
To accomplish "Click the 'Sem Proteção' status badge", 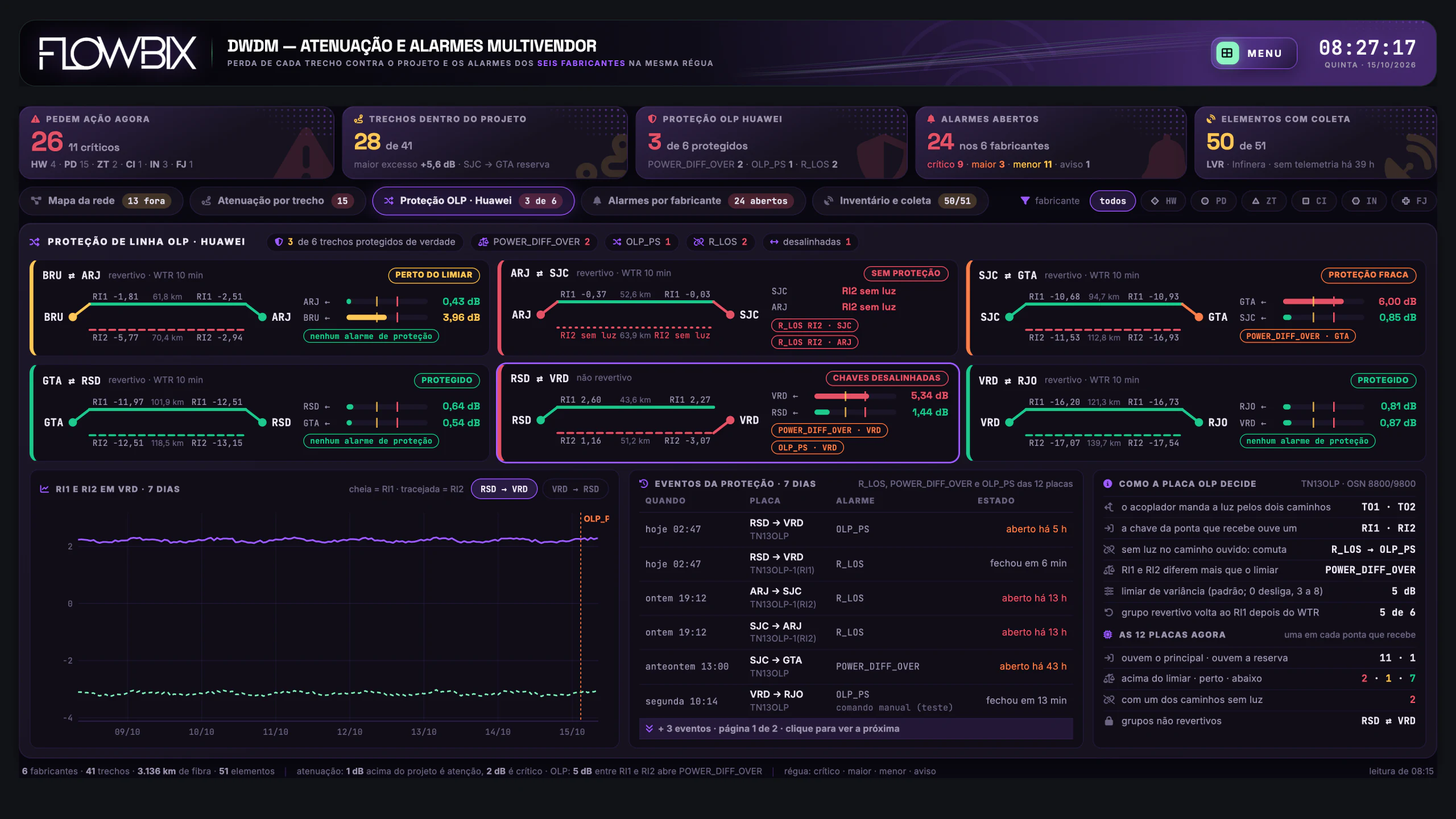I will (x=905, y=274).
